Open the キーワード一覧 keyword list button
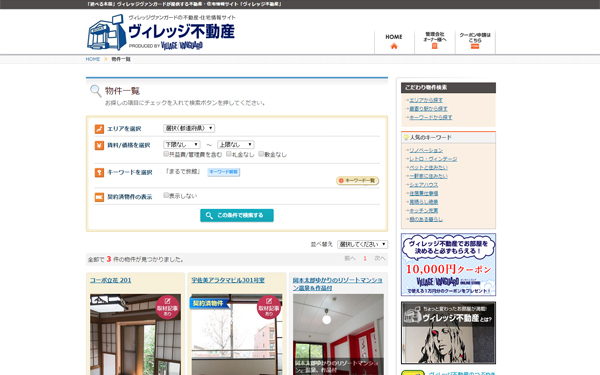 click(357, 180)
